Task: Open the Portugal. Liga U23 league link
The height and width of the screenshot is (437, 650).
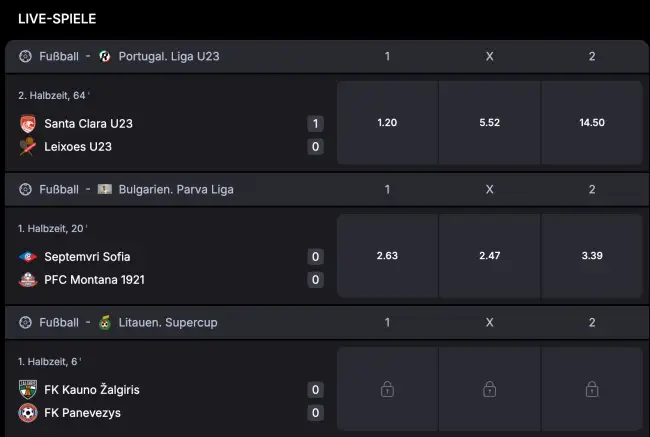Action: [168, 56]
